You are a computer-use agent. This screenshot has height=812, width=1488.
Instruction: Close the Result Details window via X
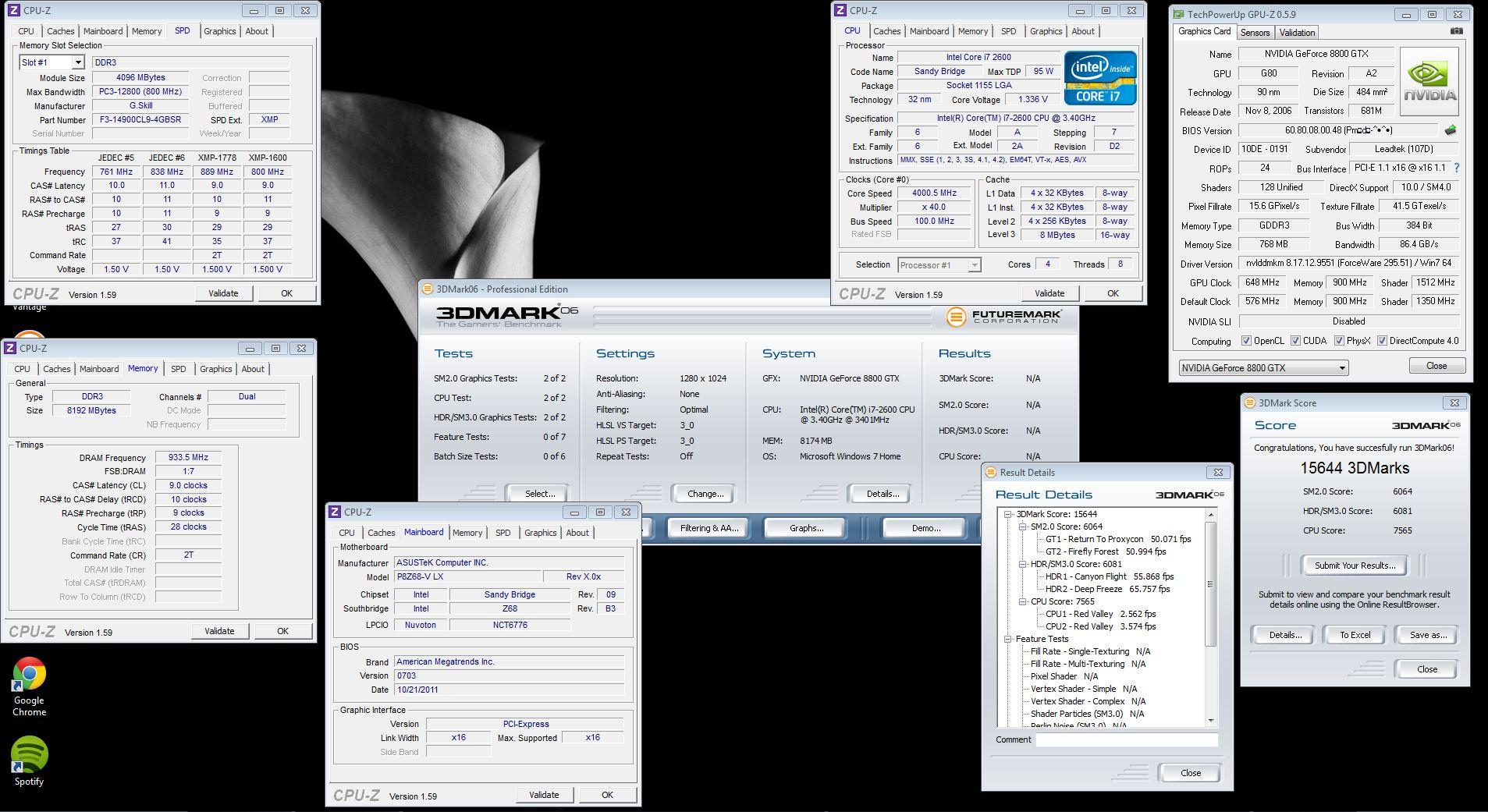point(1218,472)
